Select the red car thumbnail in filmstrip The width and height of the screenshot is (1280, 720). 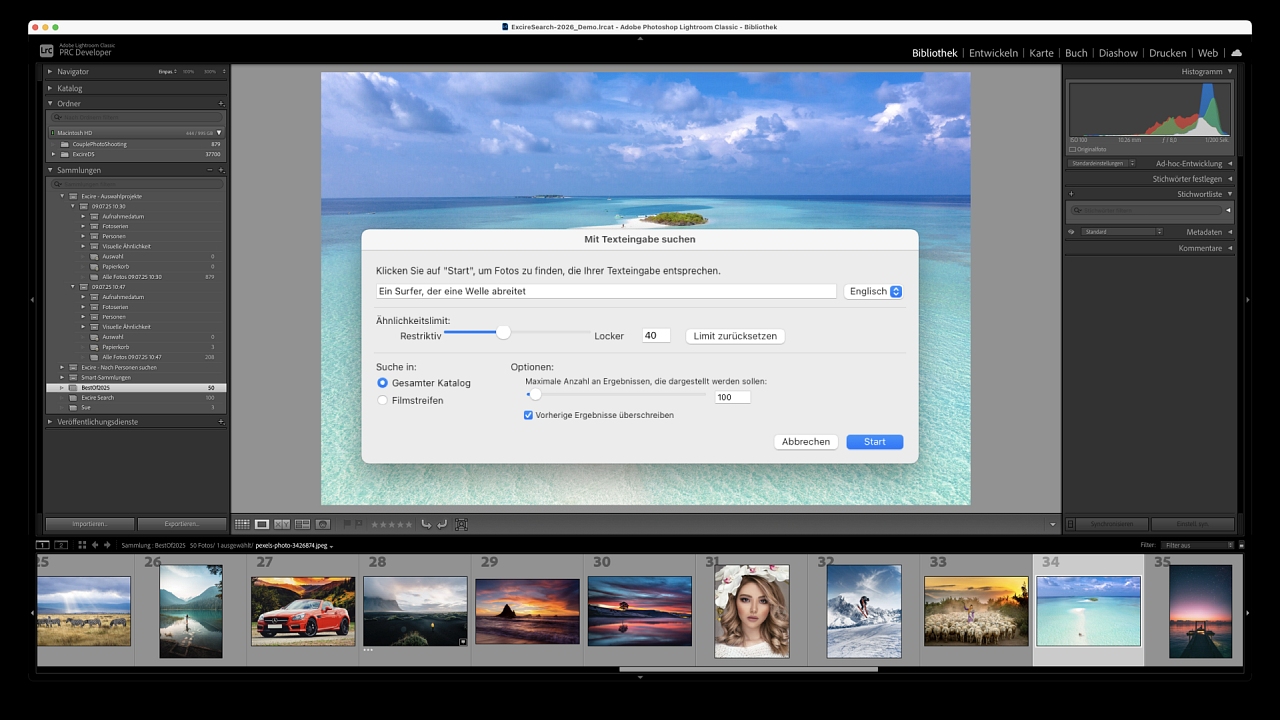pyautogui.click(x=303, y=611)
